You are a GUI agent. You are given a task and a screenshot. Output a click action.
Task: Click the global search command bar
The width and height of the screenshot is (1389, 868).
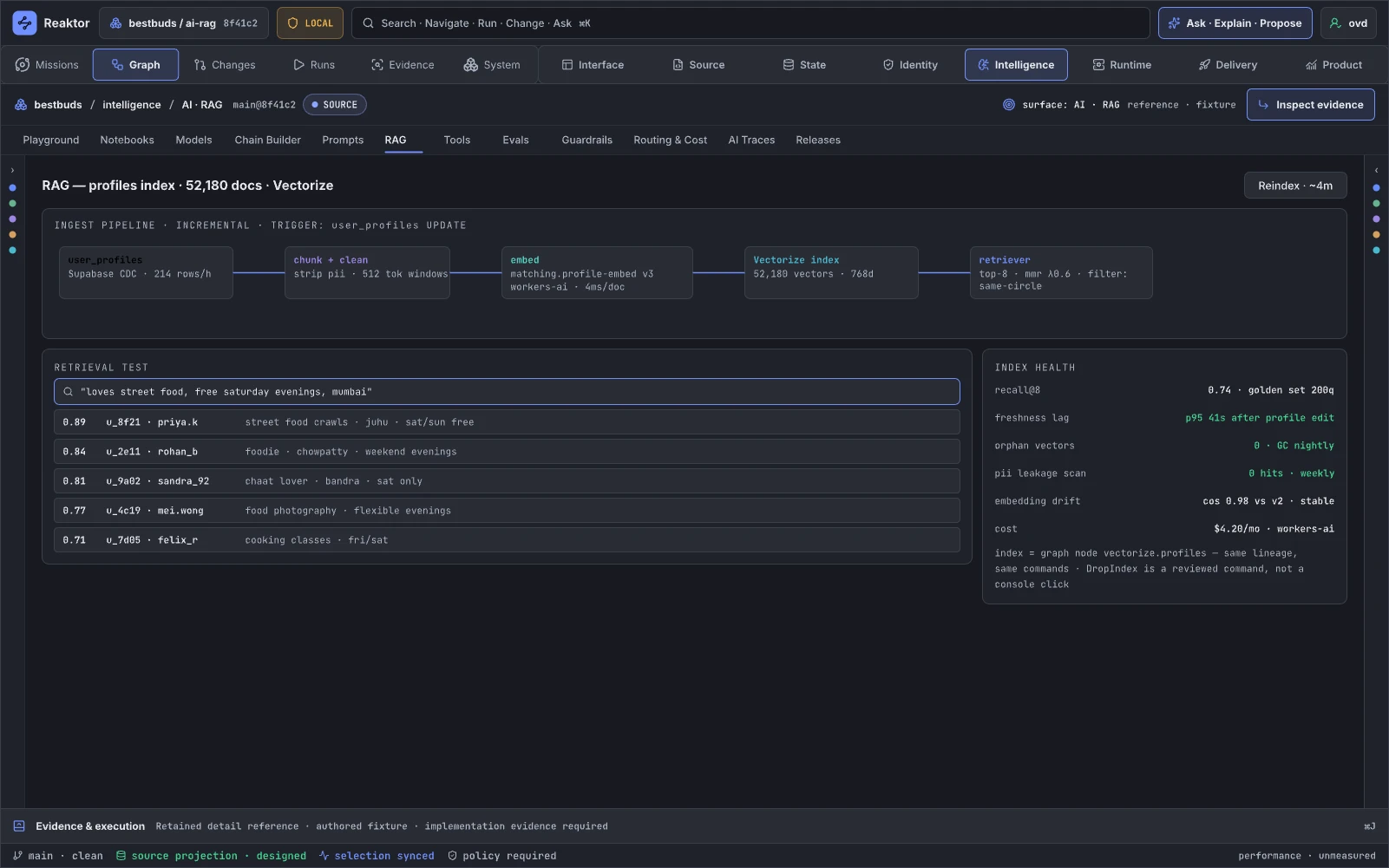pos(750,23)
